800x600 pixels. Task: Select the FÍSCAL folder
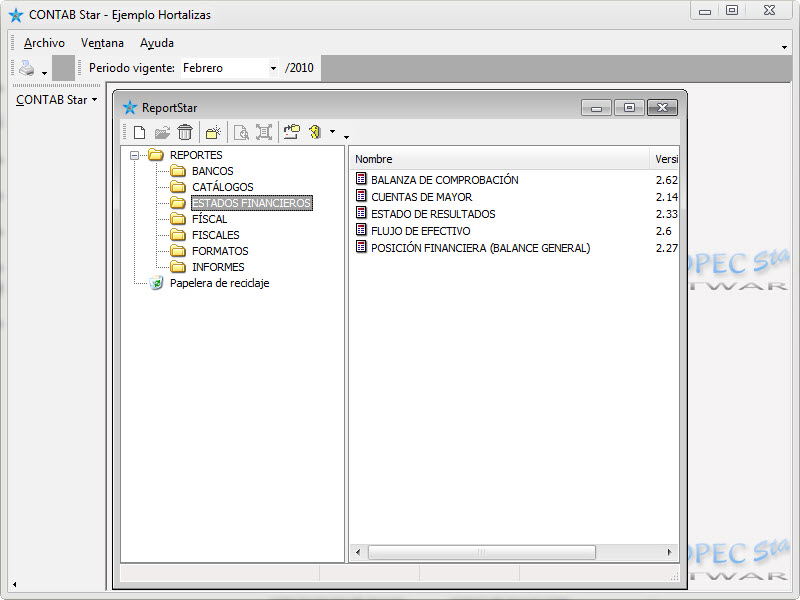pos(209,219)
